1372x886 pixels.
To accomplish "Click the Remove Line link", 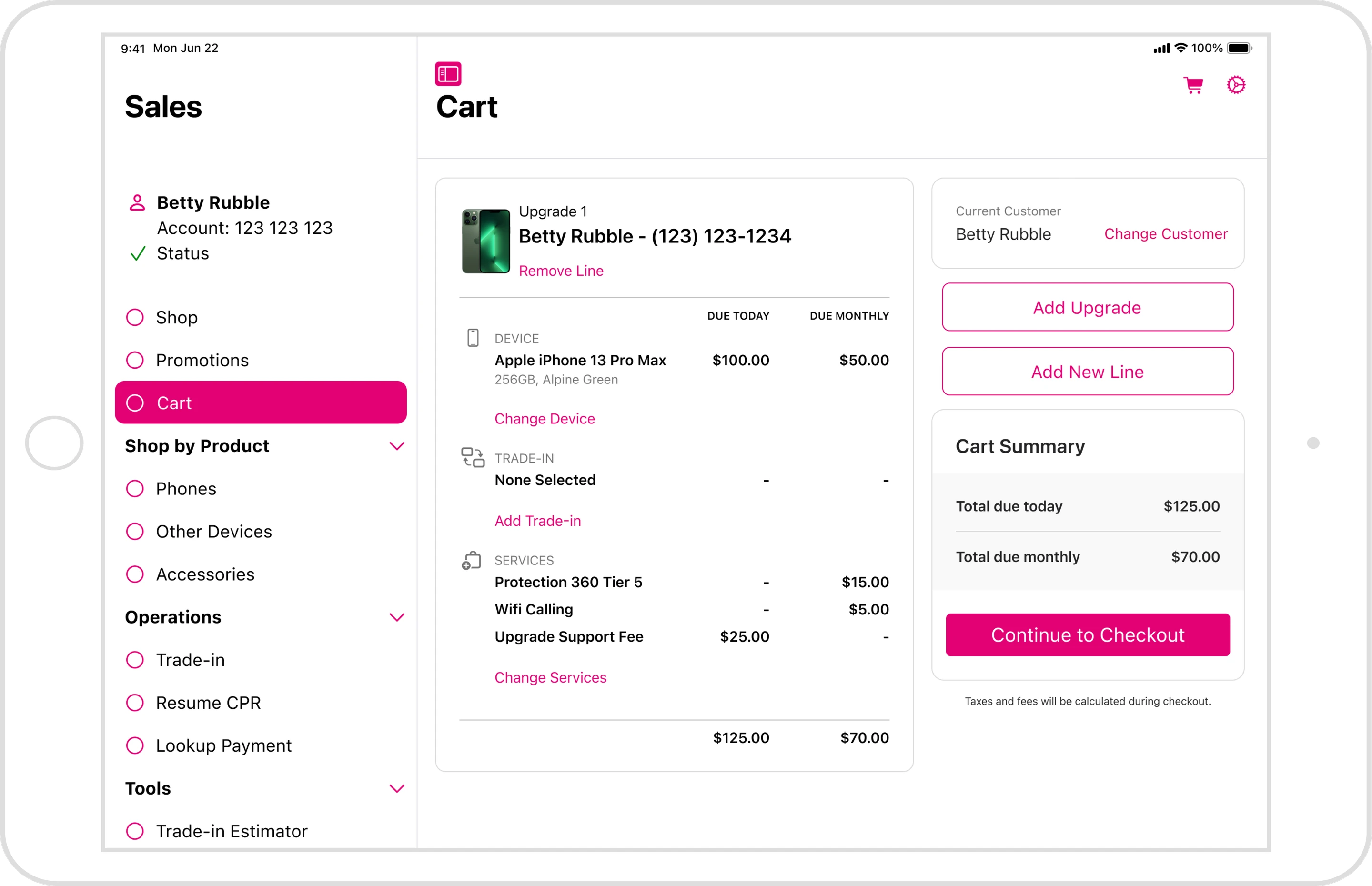I will [561, 271].
